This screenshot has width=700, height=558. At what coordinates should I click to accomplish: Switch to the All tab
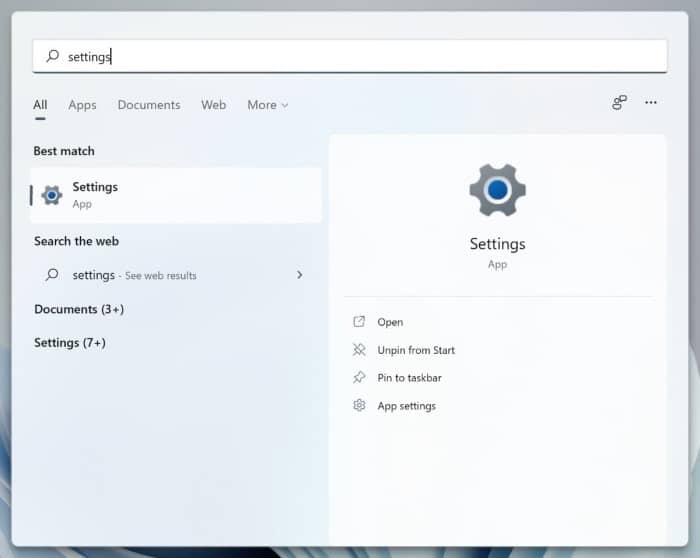(x=40, y=105)
